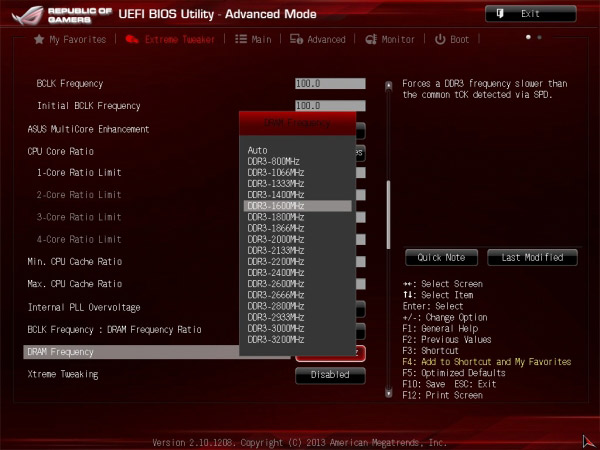
Task: Set DRAM to DDR3-2400MHz
Action: click(297, 272)
